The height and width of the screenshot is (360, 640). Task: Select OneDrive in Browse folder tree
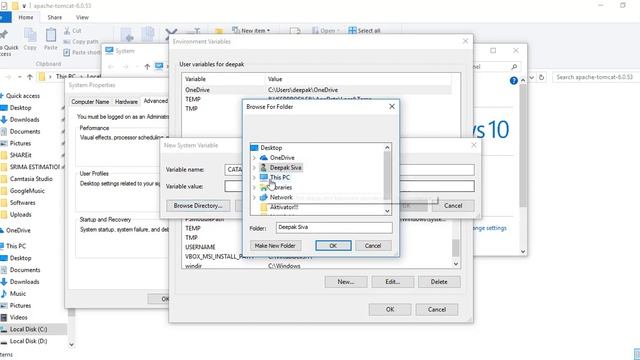tap(282, 158)
